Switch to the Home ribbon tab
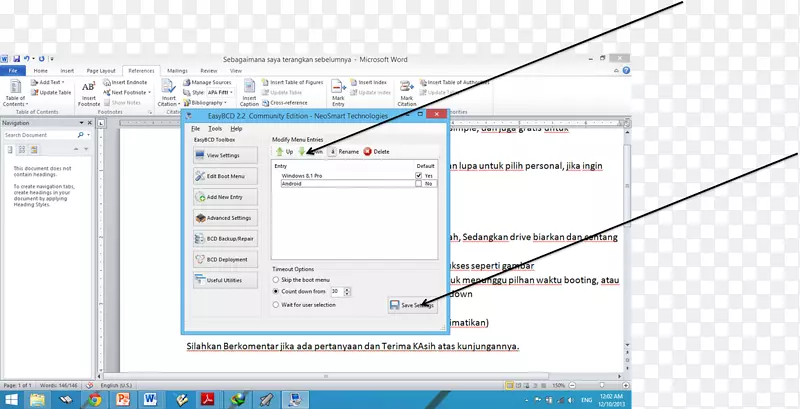The height and width of the screenshot is (409, 800). tap(40, 71)
